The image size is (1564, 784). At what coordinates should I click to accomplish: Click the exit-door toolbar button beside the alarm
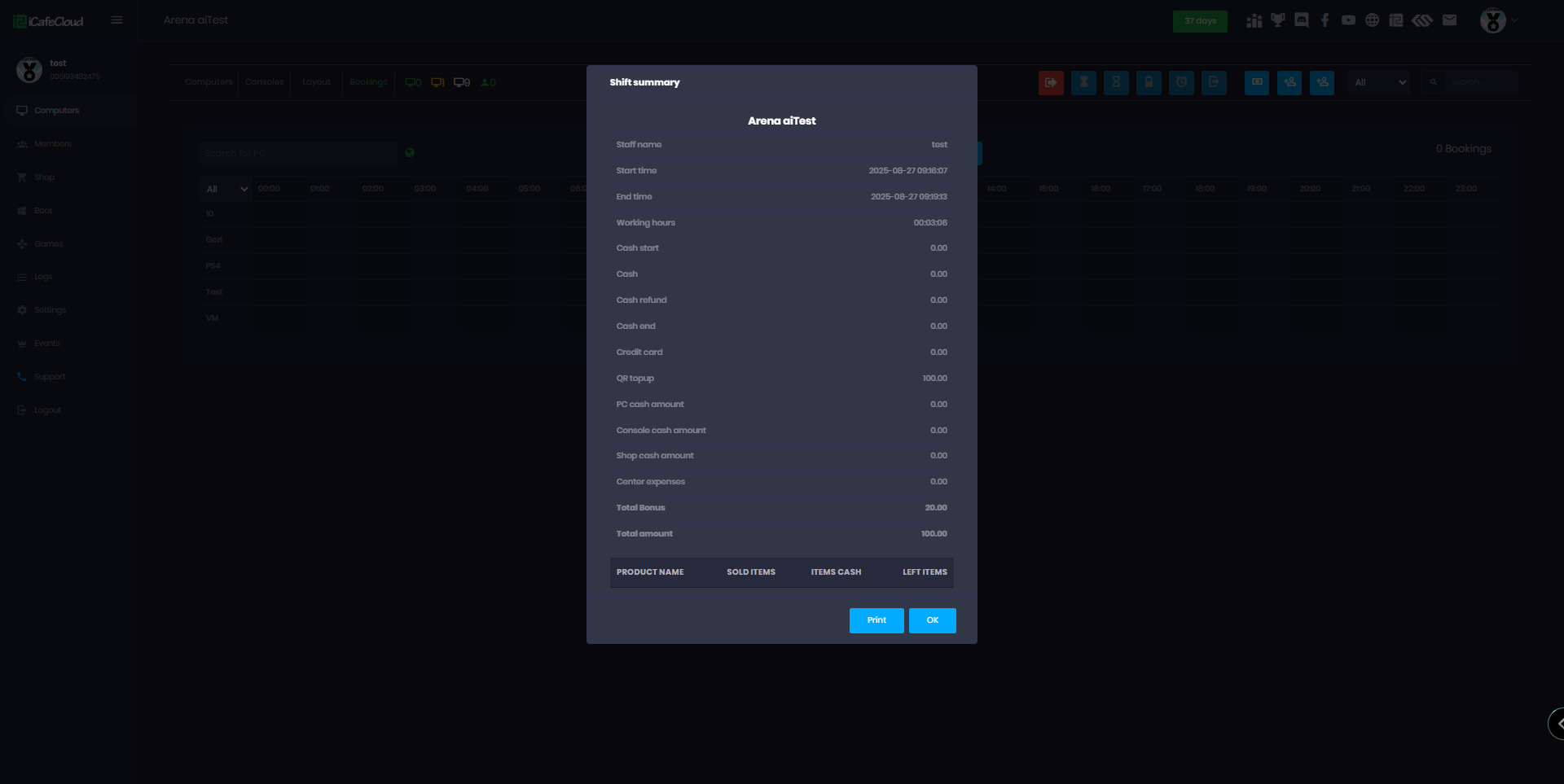coord(1214,82)
